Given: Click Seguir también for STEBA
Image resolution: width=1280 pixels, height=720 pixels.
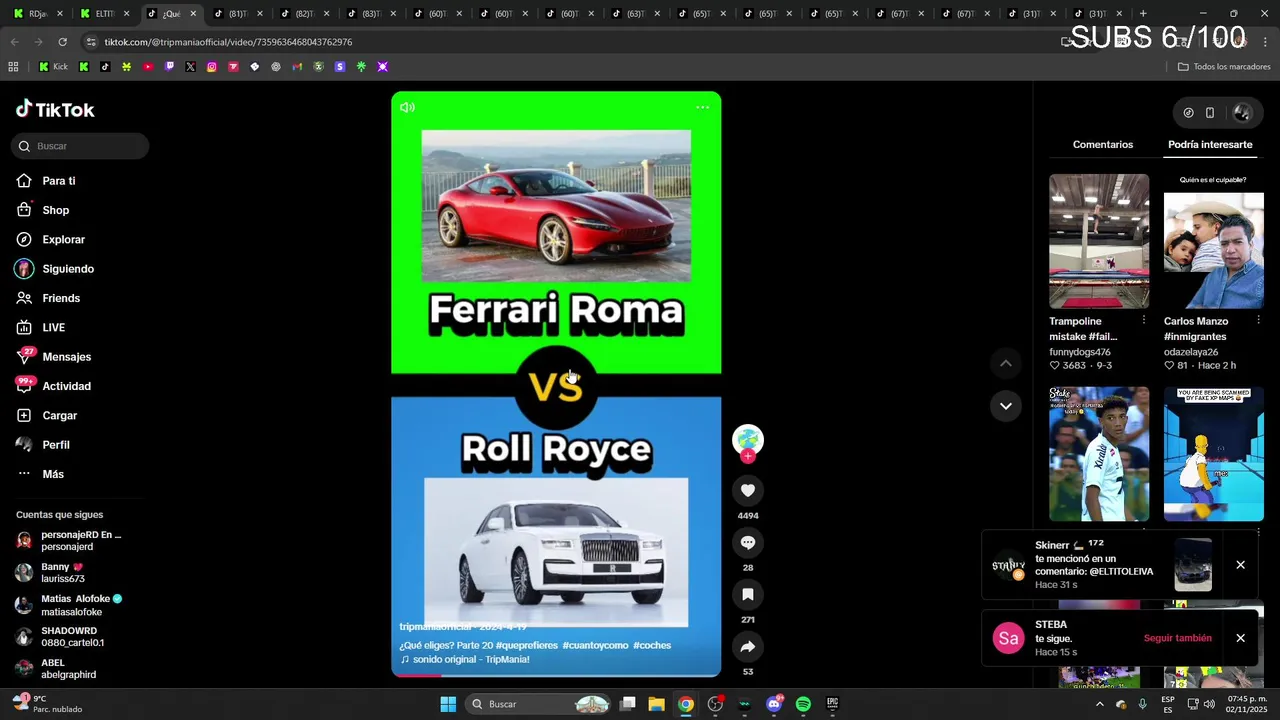Looking at the screenshot, I should point(1177,638).
